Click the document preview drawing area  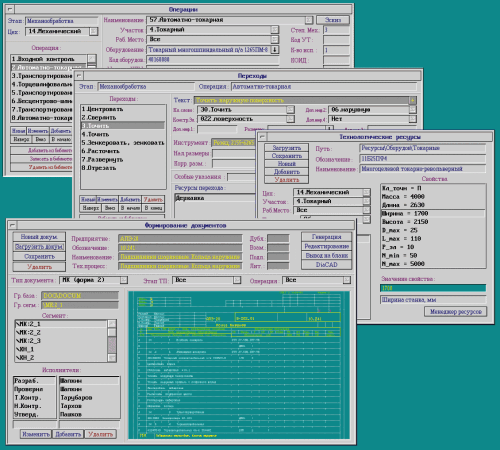click(239, 365)
